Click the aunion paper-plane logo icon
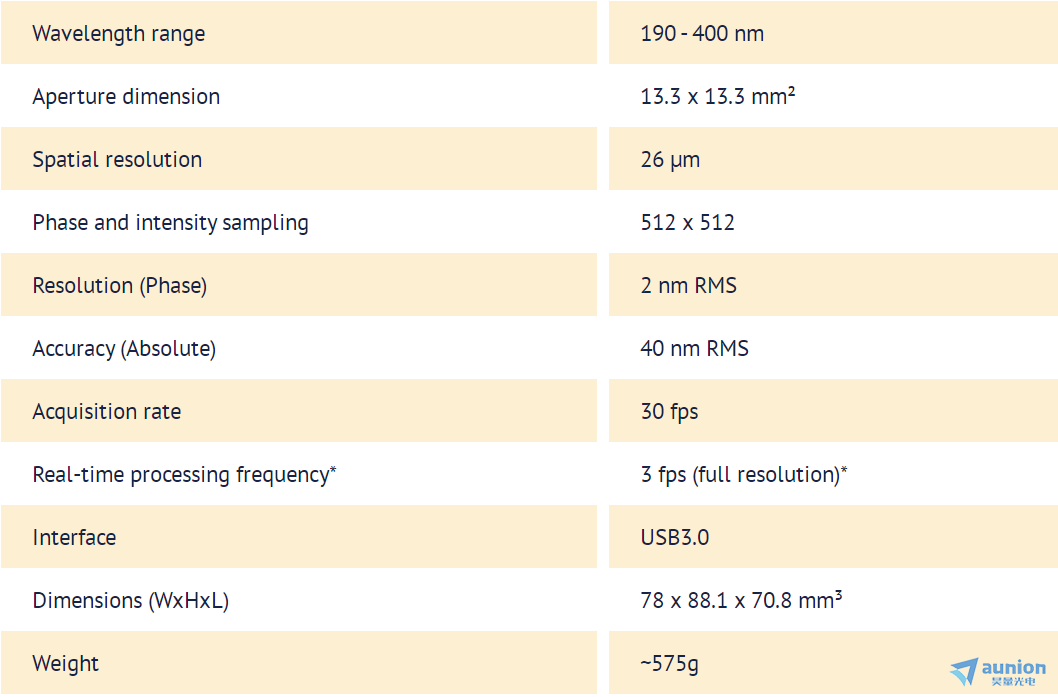The height and width of the screenshot is (697, 1058). point(964,671)
